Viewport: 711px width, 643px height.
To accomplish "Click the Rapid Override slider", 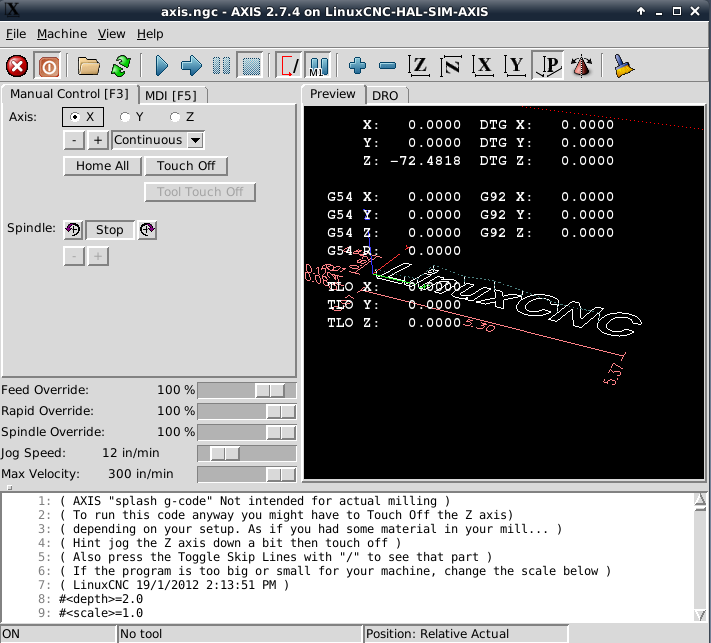I will (247, 412).
